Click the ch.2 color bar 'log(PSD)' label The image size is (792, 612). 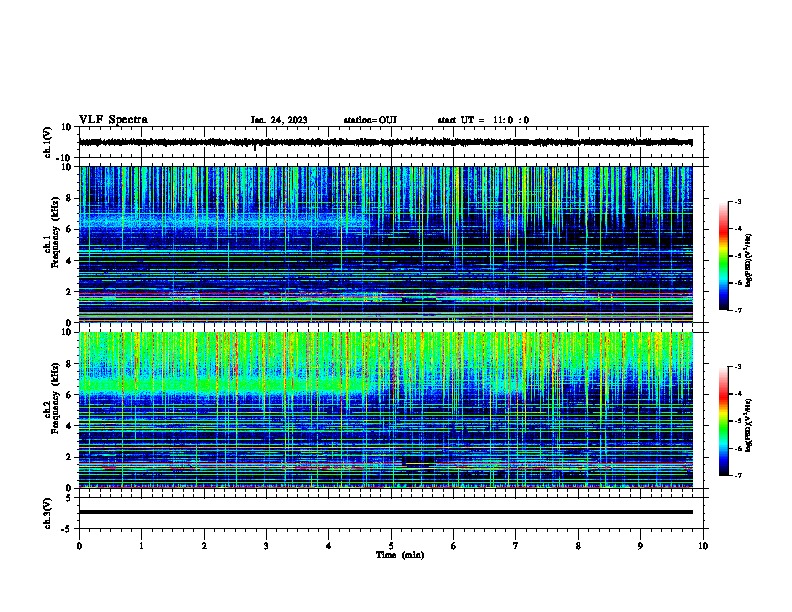749,425
